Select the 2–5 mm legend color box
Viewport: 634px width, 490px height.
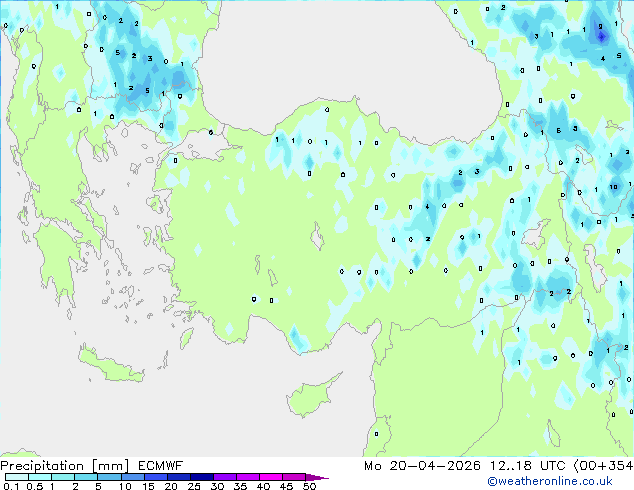pyautogui.click(x=87, y=477)
